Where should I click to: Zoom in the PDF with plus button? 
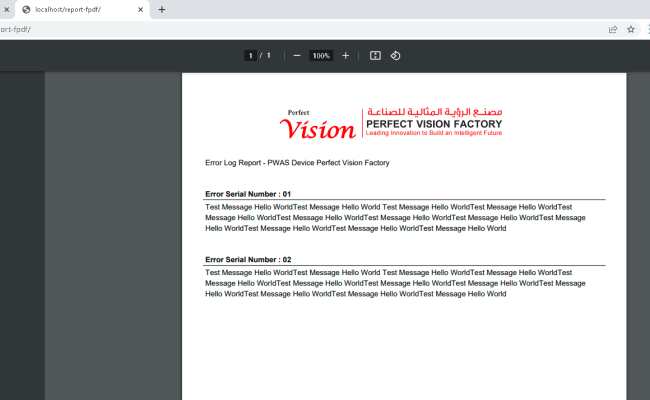[x=345, y=56]
